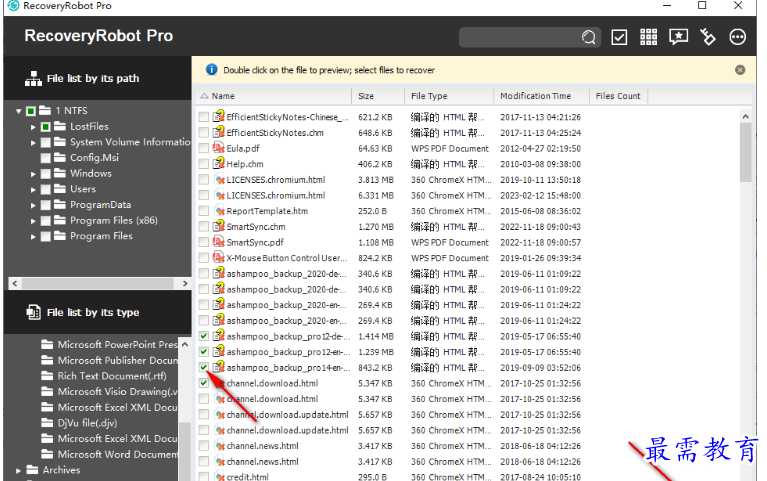Click the Archives folder icon
Viewport: 767px width, 481px height.
pyautogui.click(x=32, y=470)
